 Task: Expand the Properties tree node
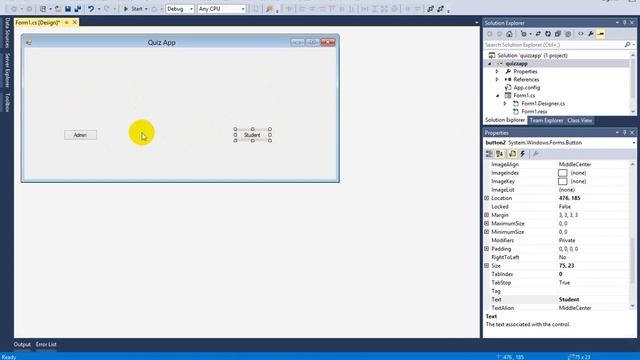(497, 71)
